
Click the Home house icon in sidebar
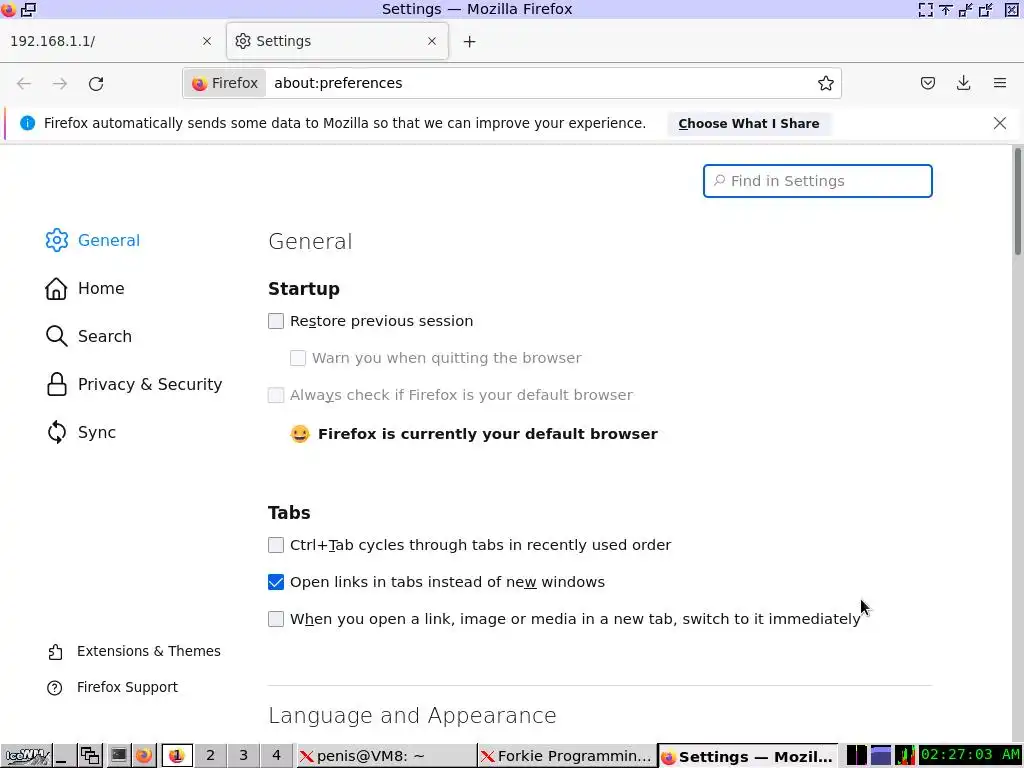[x=56, y=288]
